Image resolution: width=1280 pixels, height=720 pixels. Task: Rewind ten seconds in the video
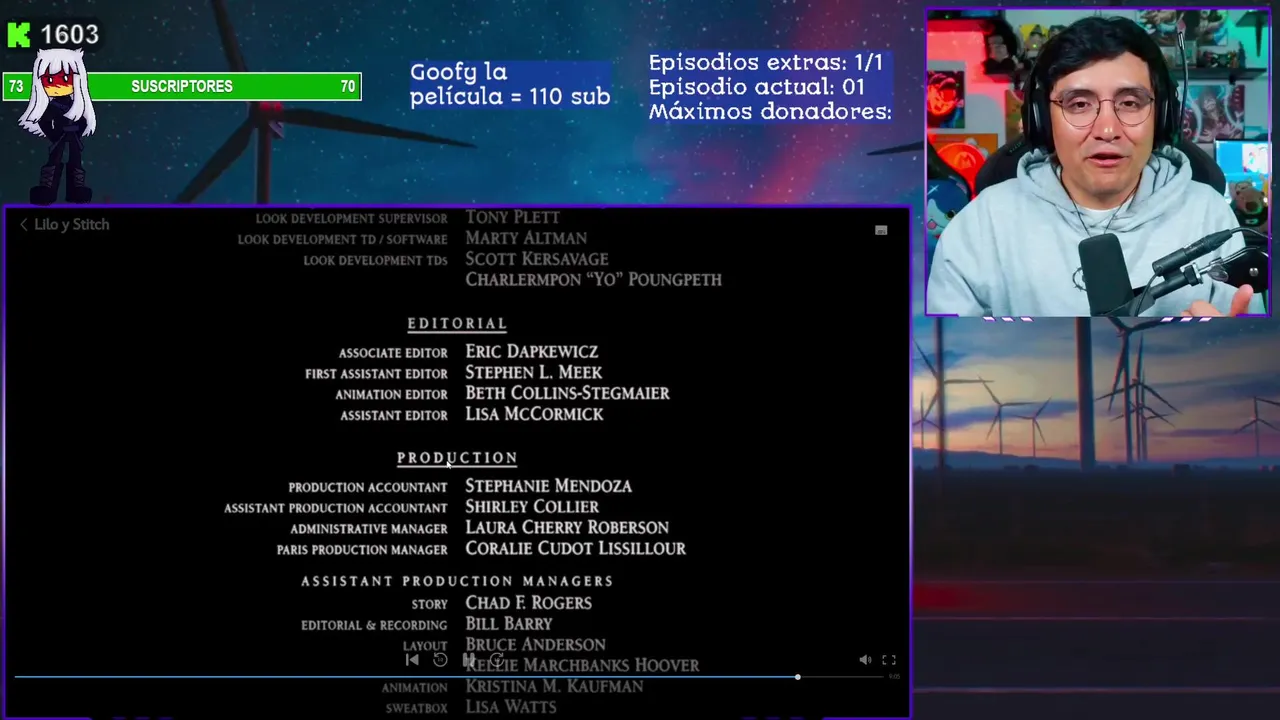click(440, 660)
